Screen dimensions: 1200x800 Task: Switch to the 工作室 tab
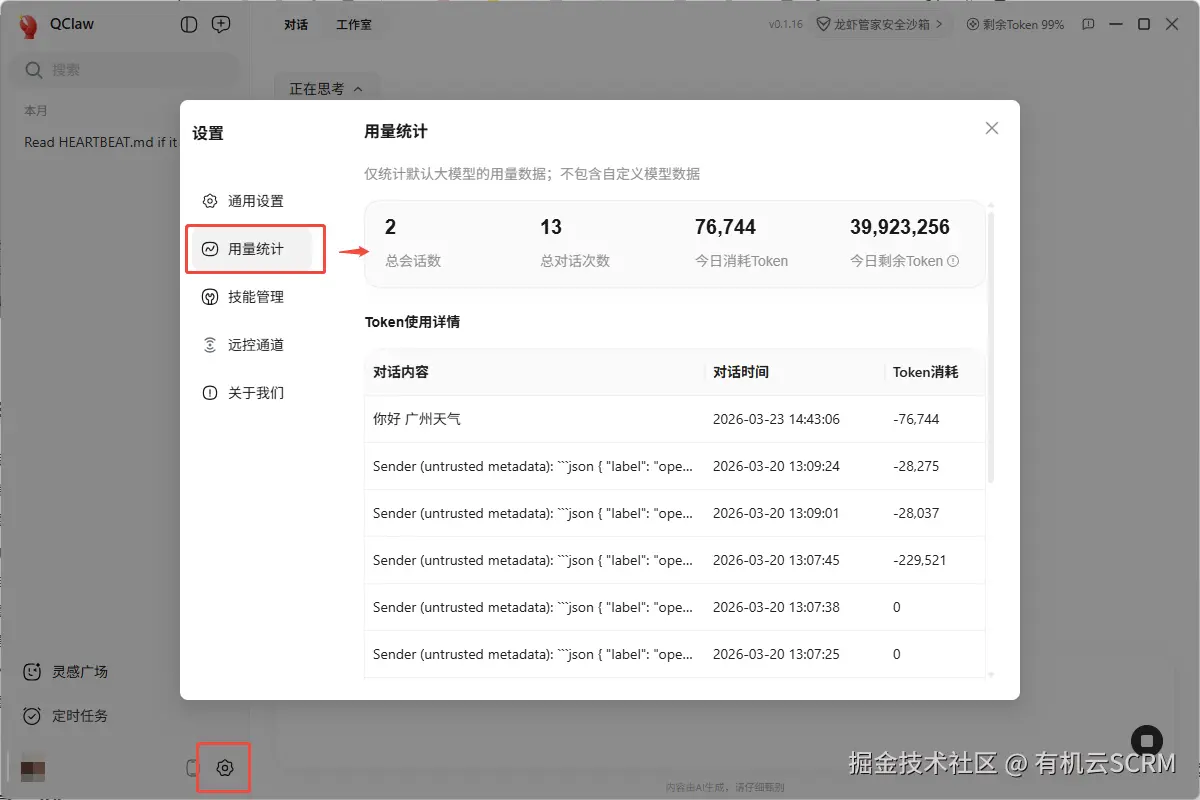click(354, 24)
